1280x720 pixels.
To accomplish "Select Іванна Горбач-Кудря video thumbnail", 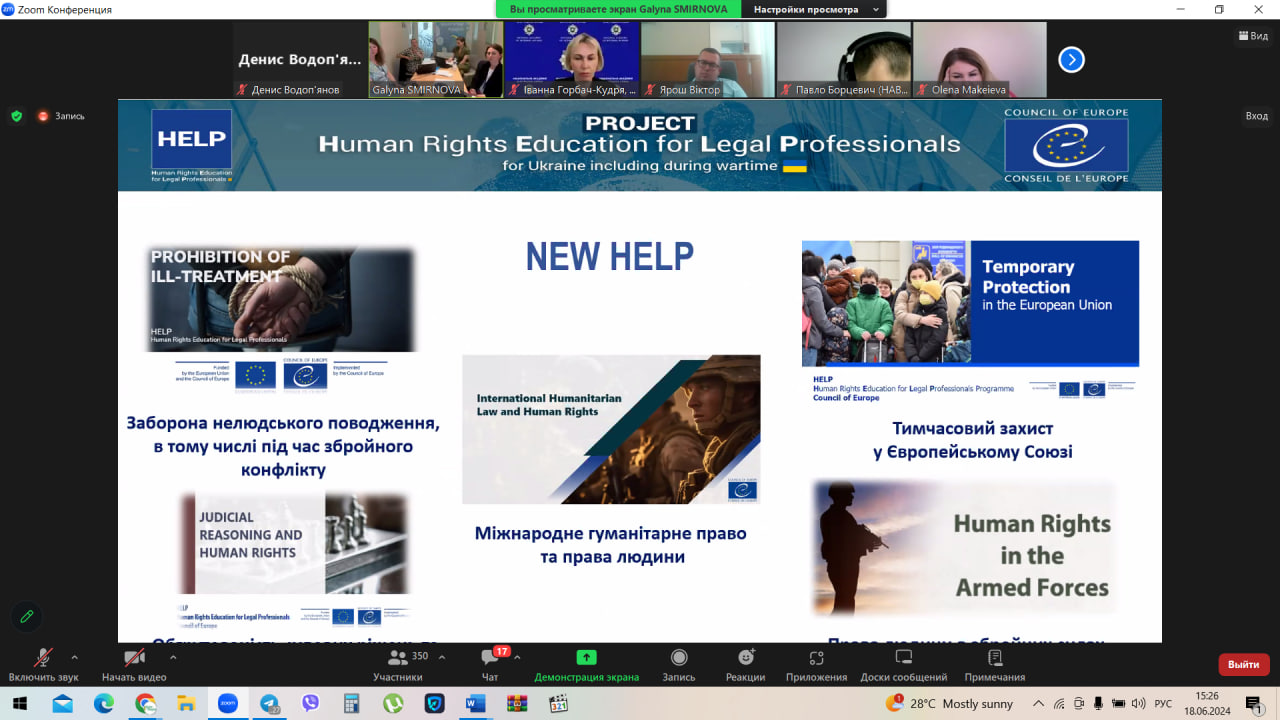I will click(x=572, y=60).
